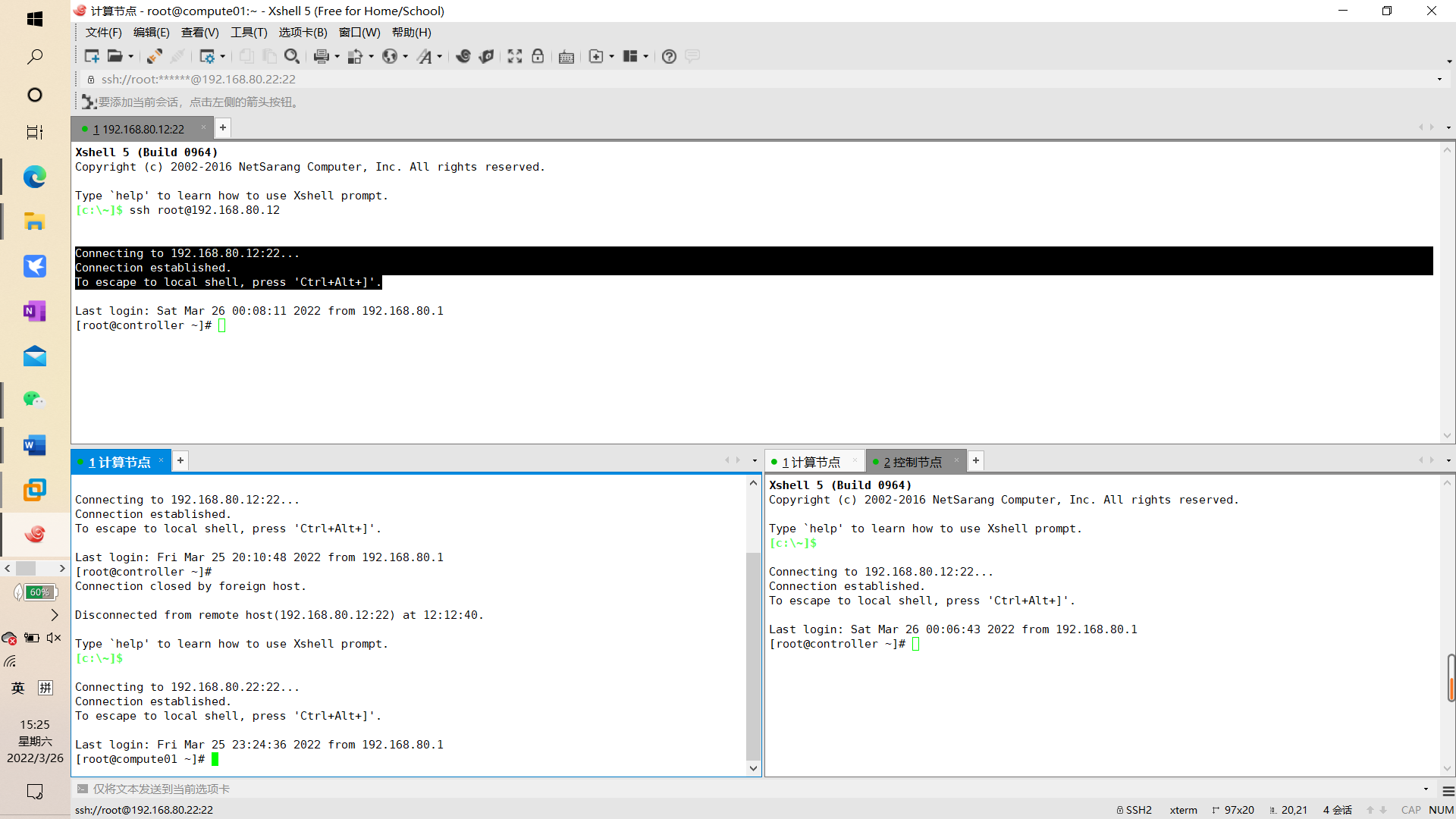Image resolution: width=1456 pixels, height=819 pixels.
Task: Click the battery 60% indicator
Action: point(35,592)
